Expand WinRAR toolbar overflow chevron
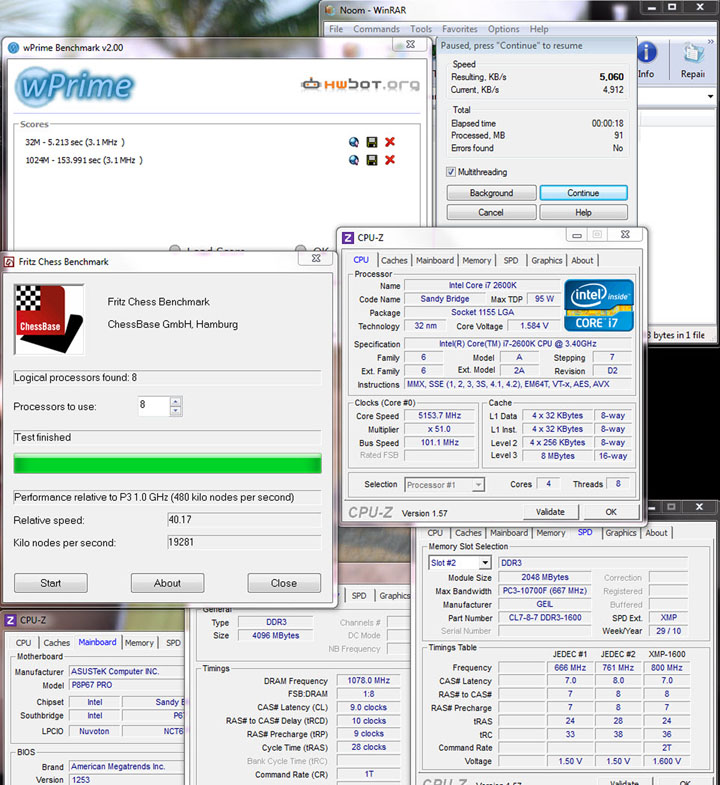Image resolution: width=720 pixels, height=785 pixels. [x=710, y=42]
